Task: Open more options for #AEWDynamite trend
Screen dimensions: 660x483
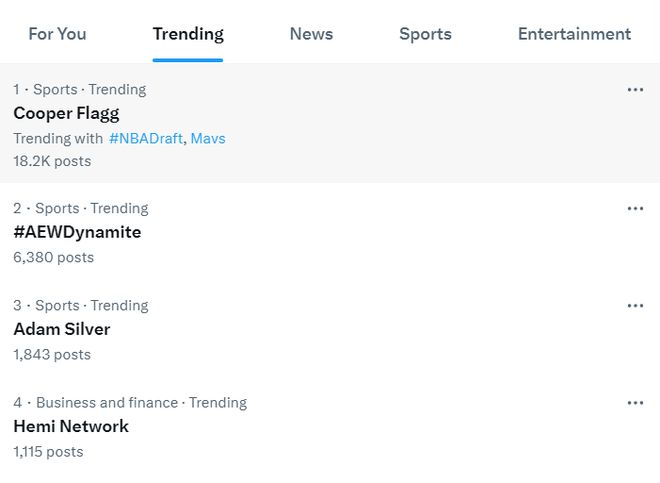Action: (635, 209)
